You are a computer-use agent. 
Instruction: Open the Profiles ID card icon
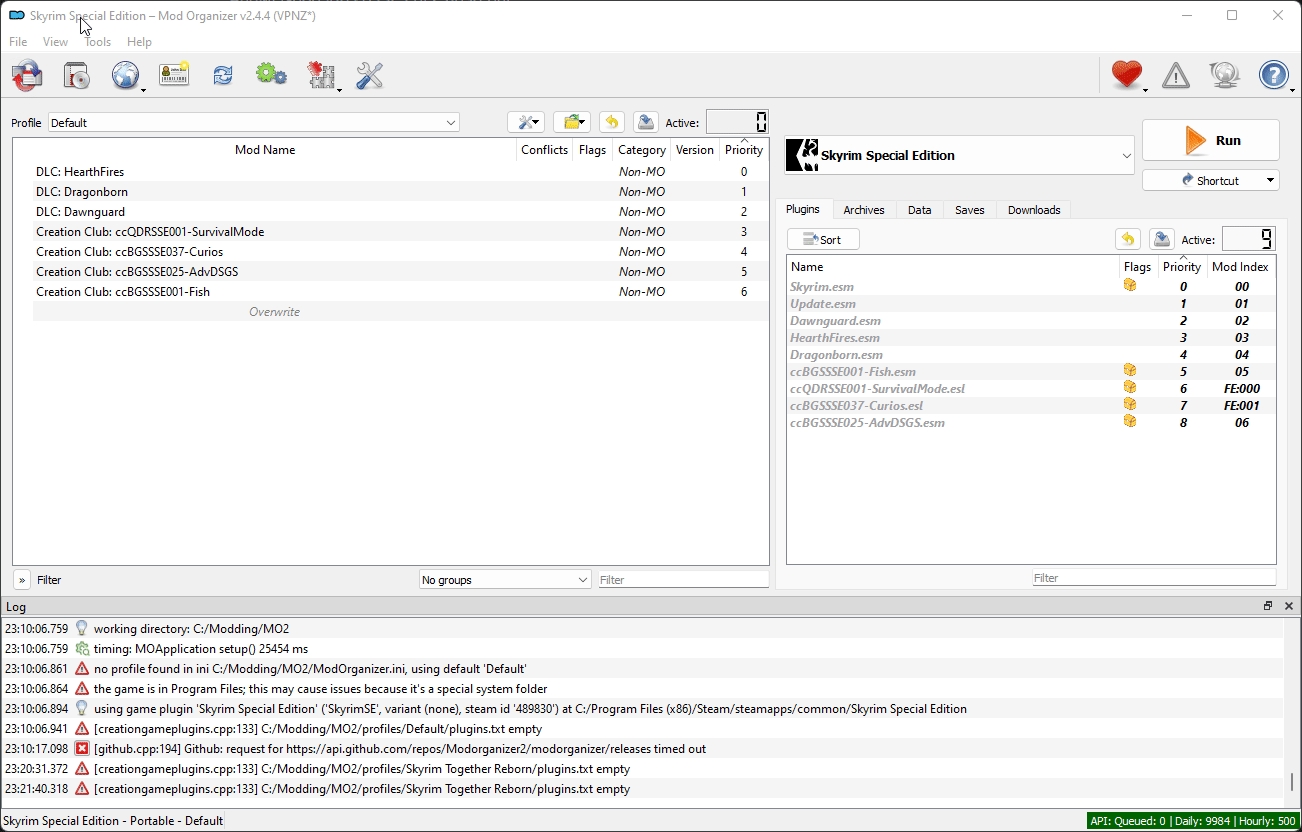point(174,76)
